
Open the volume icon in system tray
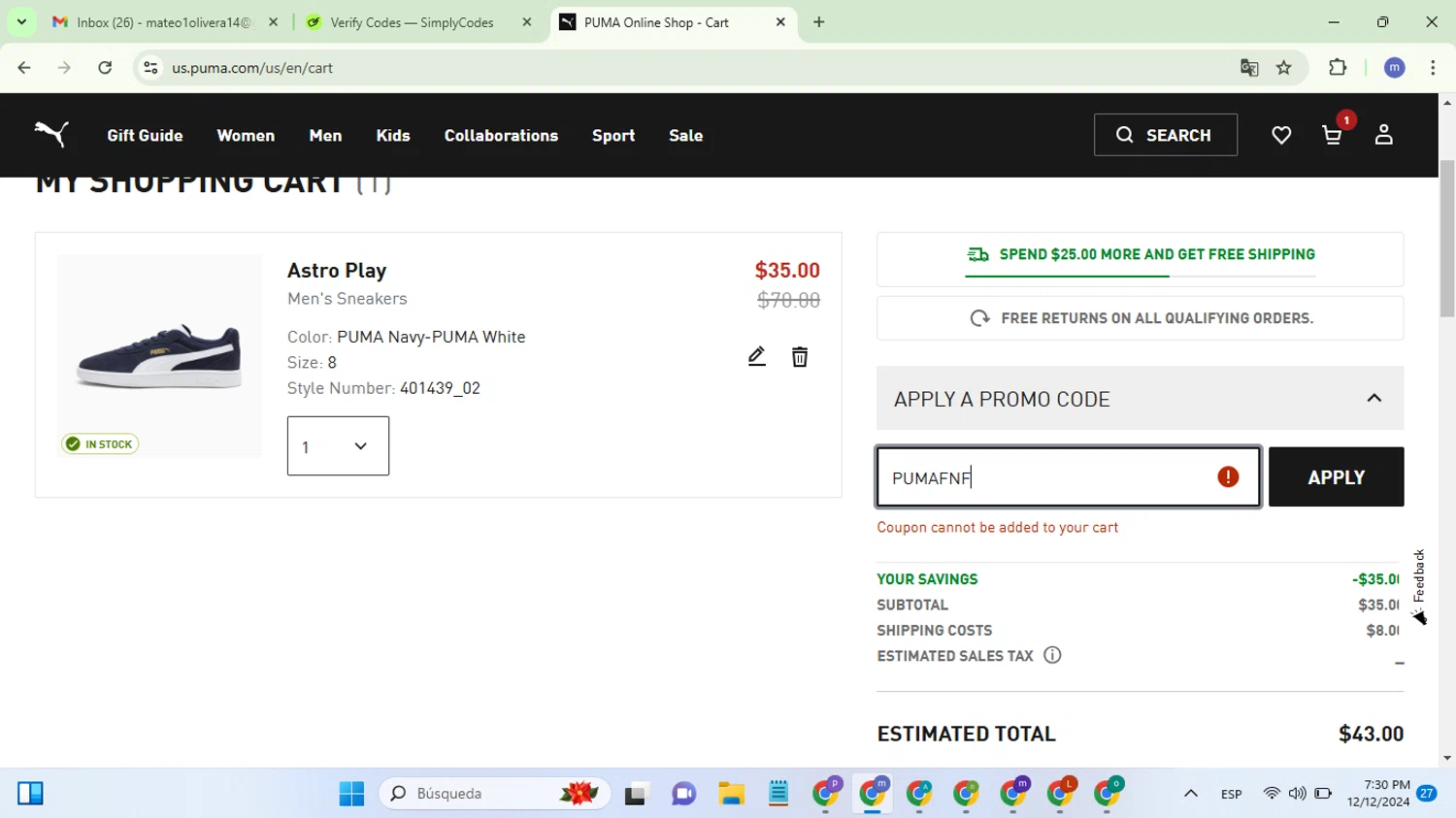[x=1297, y=794]
